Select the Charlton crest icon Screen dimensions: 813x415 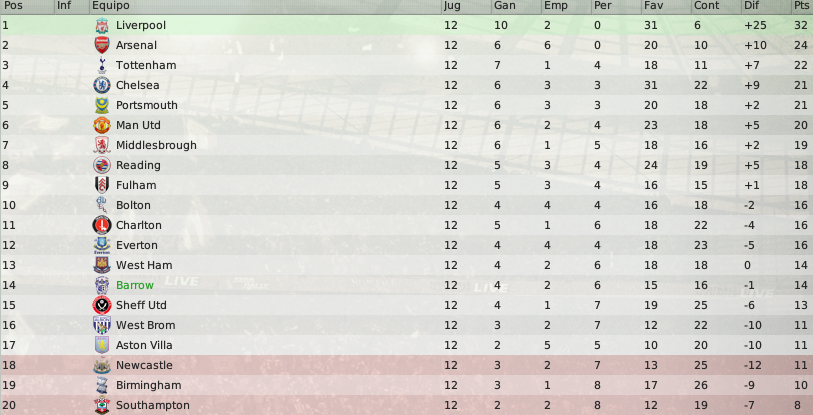102,225
